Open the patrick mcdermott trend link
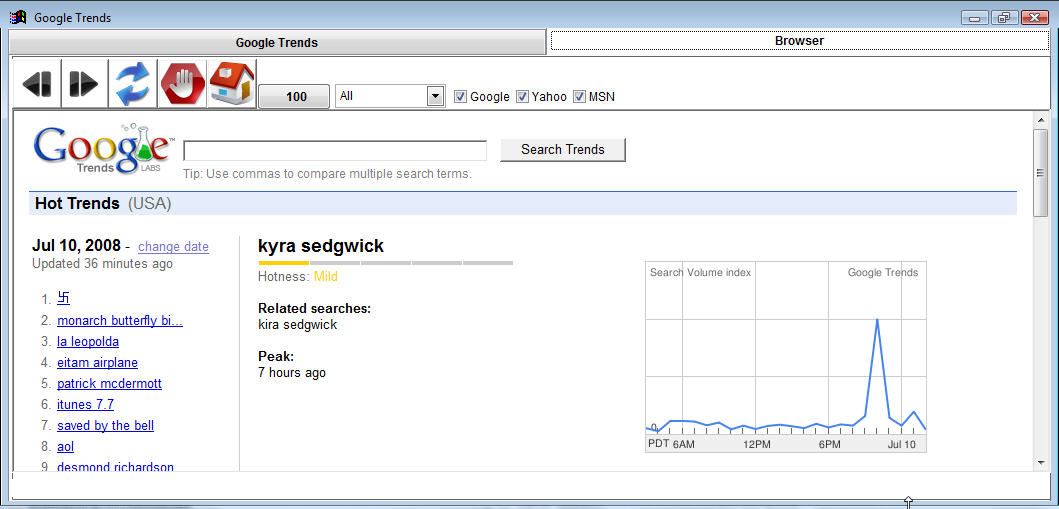 click(x=109, y=383)
